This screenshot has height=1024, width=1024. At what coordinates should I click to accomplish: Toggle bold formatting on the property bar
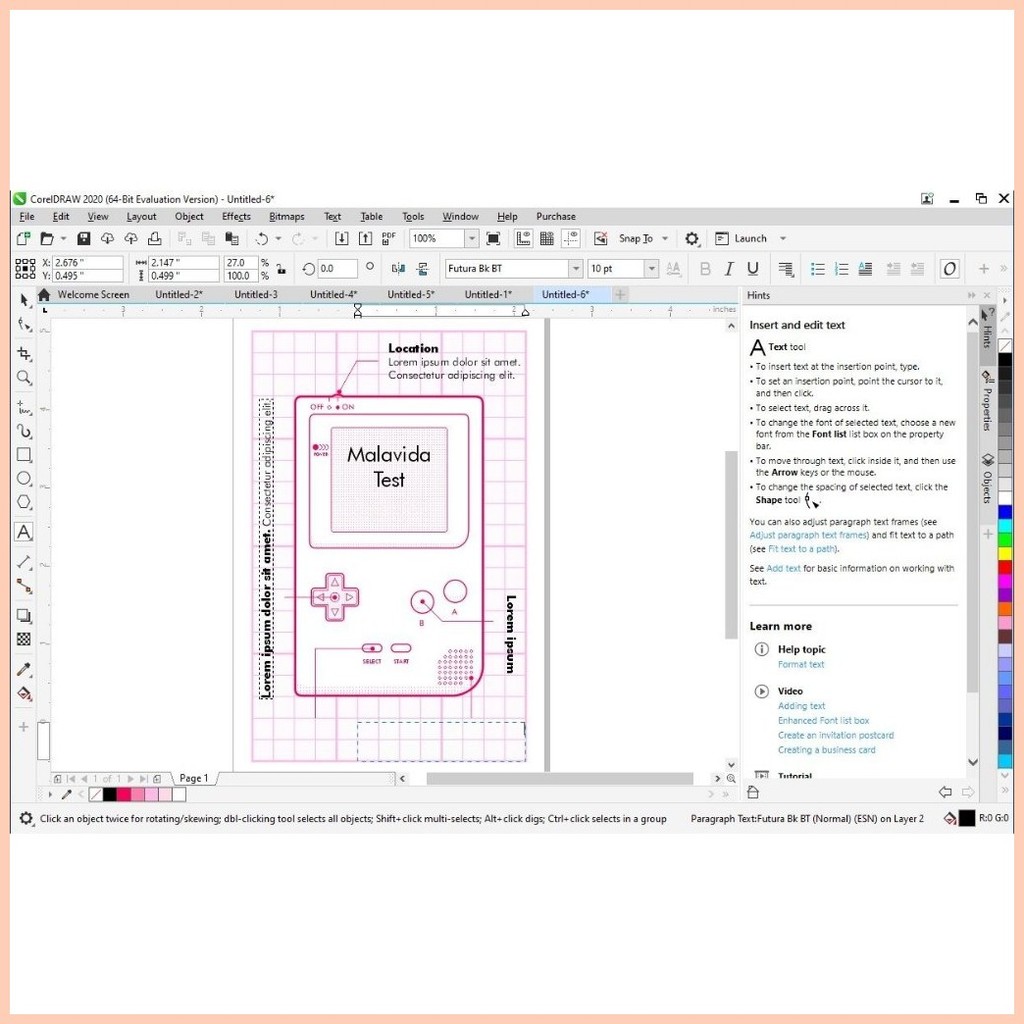705,268
